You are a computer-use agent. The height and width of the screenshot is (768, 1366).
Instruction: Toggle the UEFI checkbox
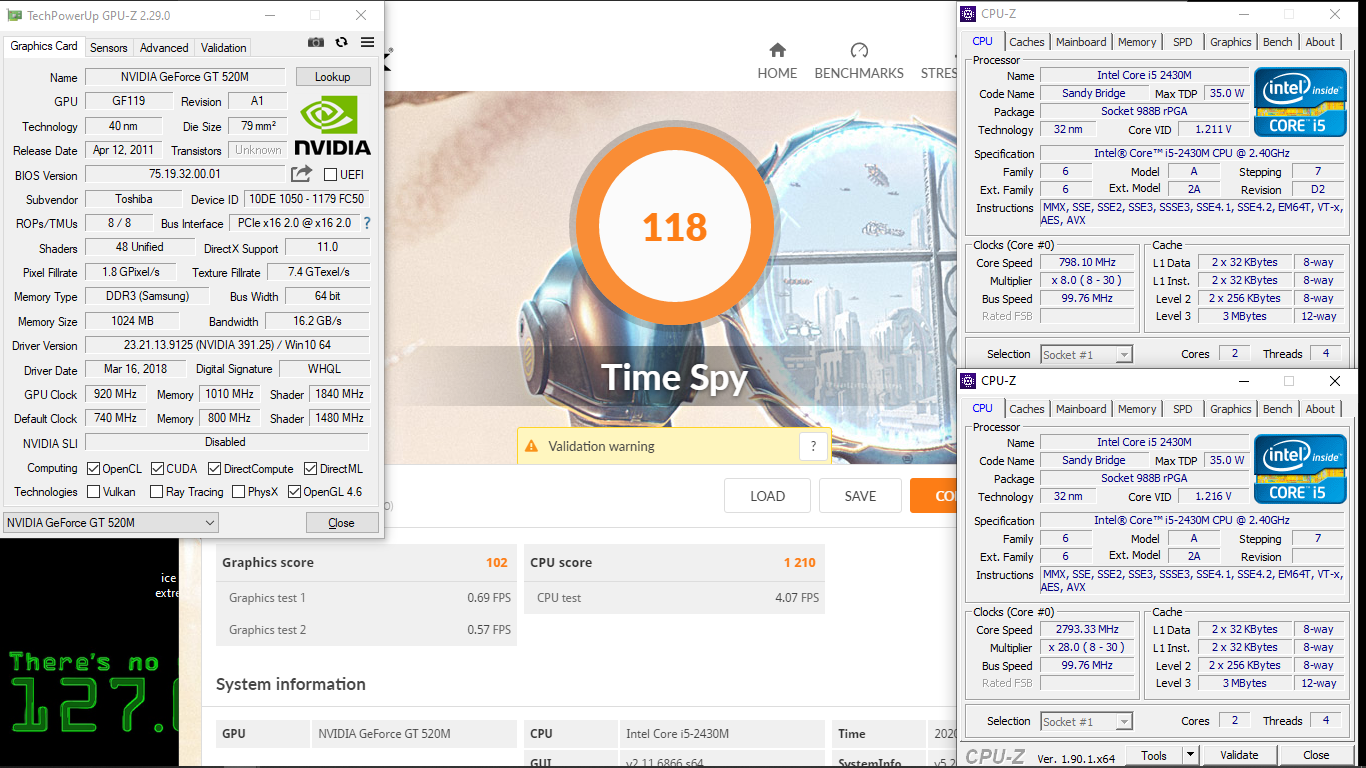[x=330, y=174]
